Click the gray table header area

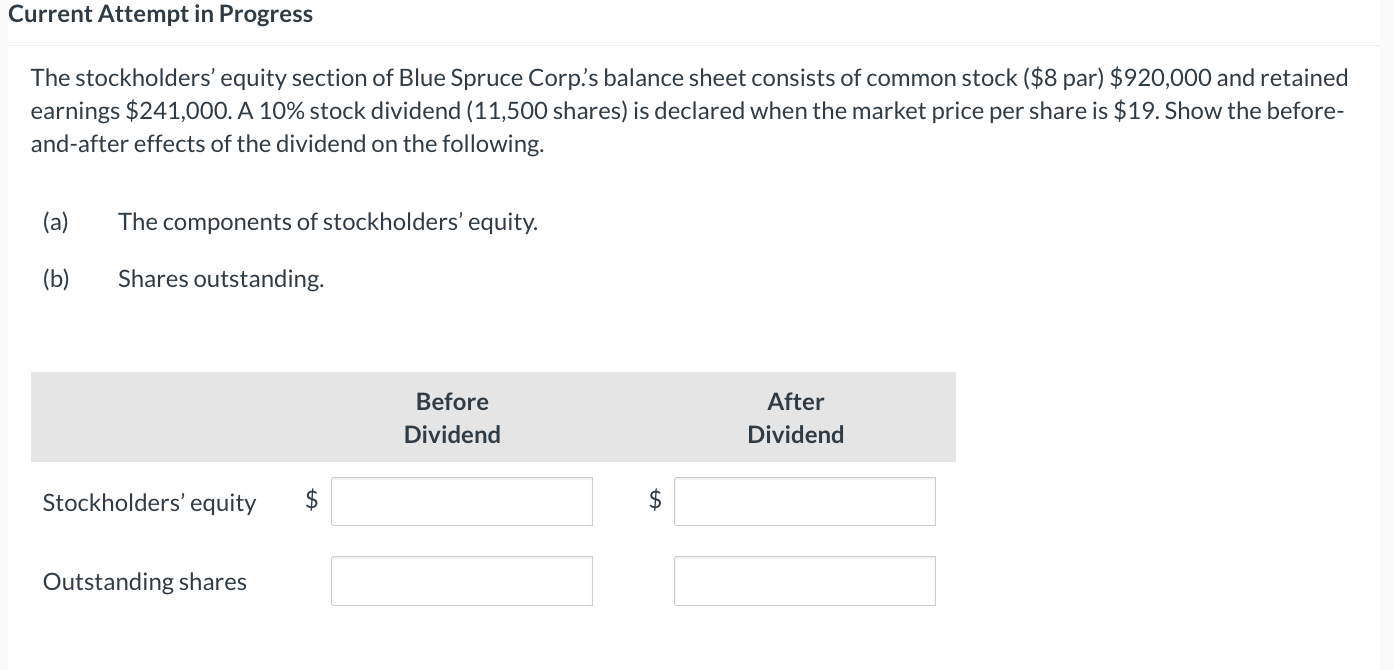494,417
